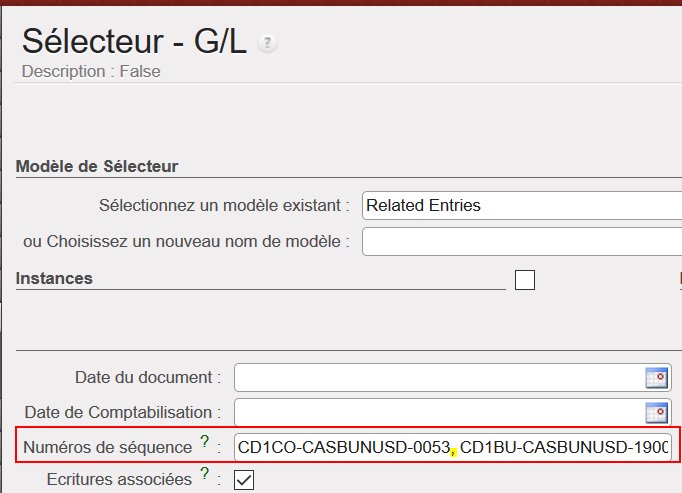Click the Date du document label
This screenshot has width=682, height=493.
pyautogui.click(x=148, y=377)
